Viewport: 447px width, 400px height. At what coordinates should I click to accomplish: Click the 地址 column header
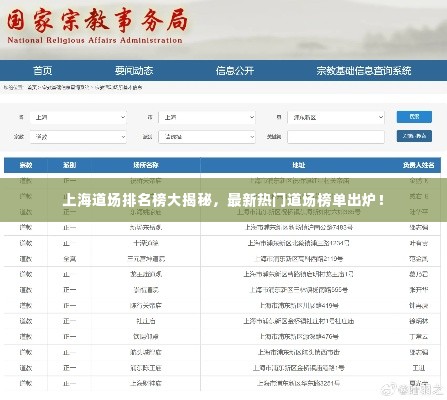299,165
